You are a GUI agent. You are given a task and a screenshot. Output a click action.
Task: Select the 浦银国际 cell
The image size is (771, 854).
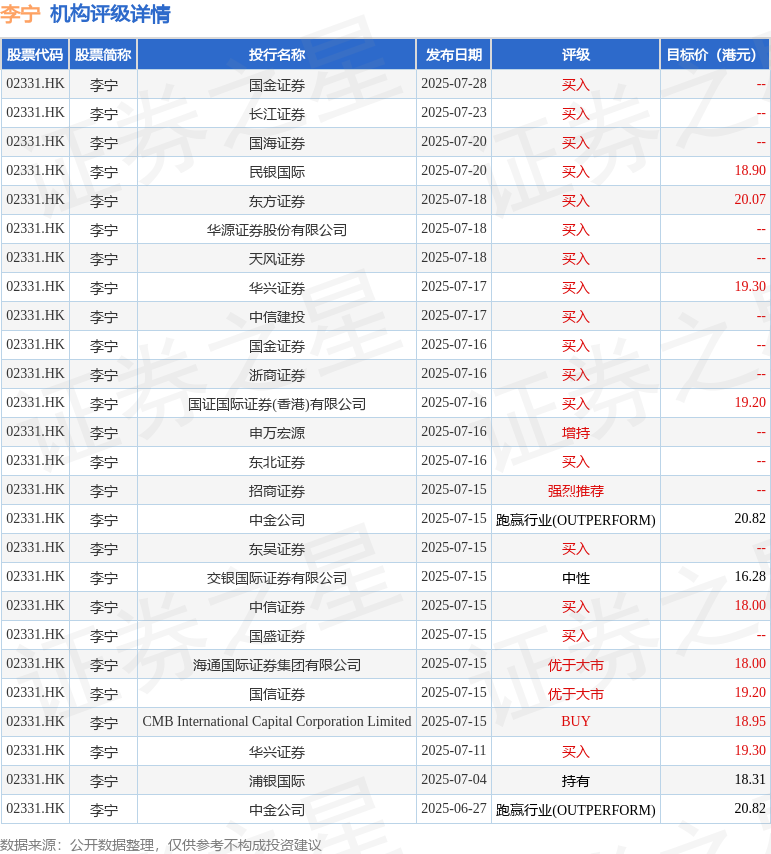click(x=277, y=780)
